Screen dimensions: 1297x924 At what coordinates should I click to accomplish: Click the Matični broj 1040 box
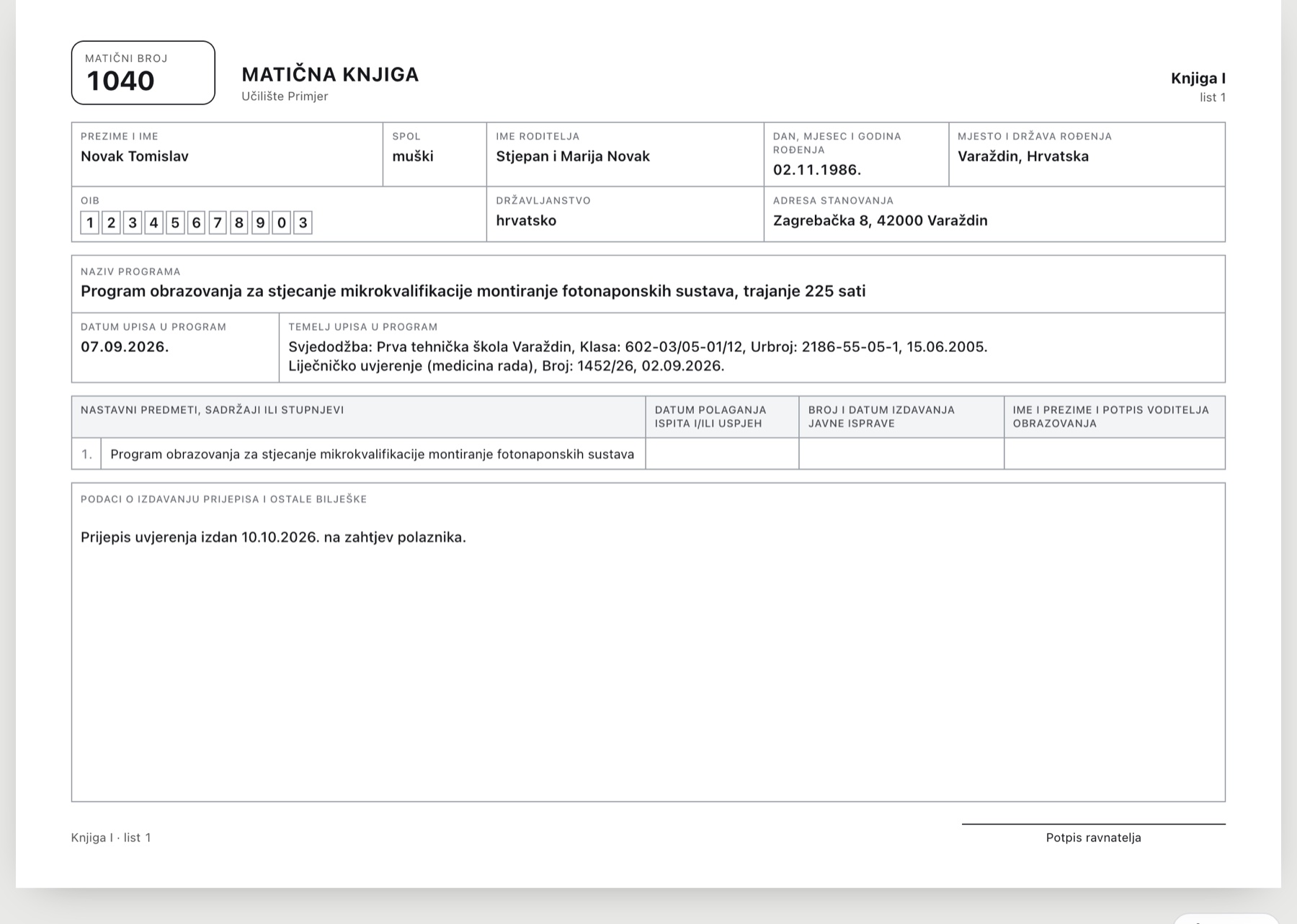pyautogui.click(x=143, y=73)
